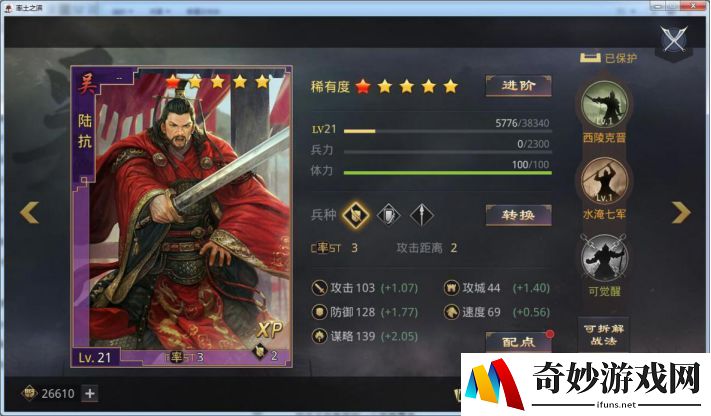Go to previous hero with left arrow

tap(30, 212)
